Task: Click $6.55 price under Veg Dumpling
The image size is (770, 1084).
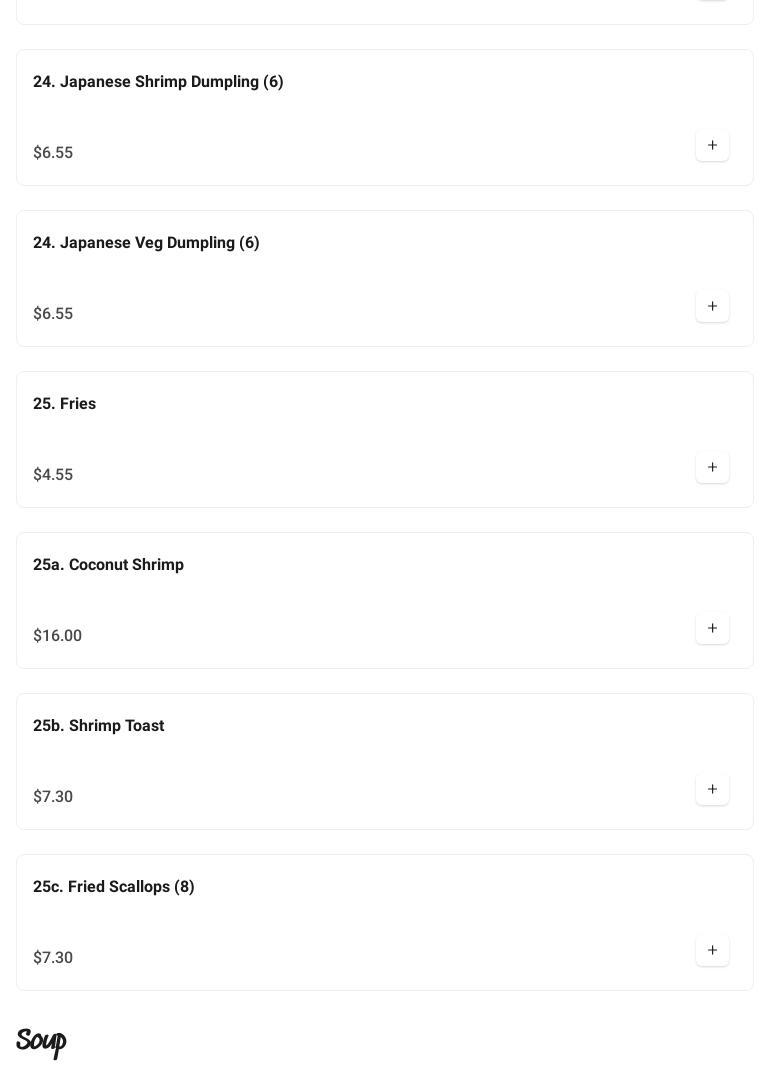Action: 53,314
